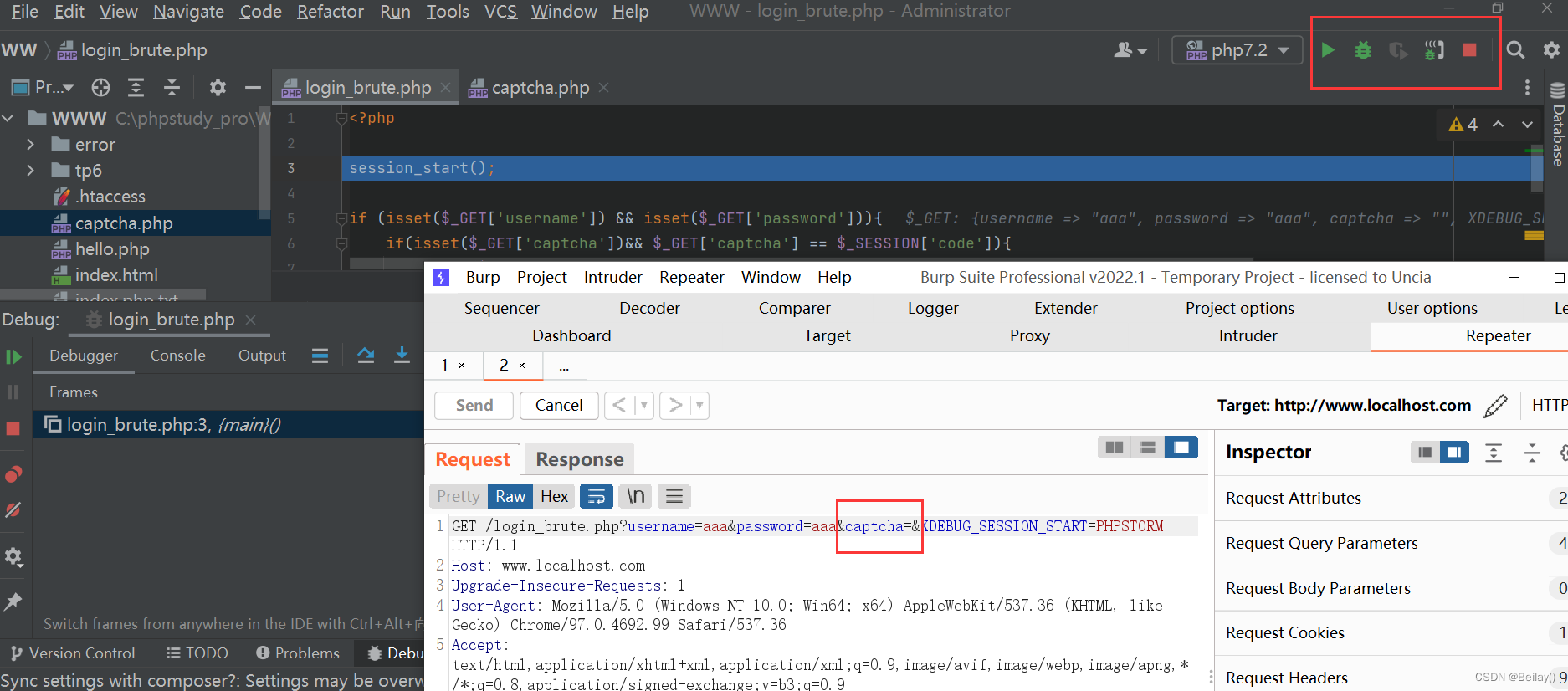
Task: Toggle line wrap icon in request editor
Action: pyautogui.click(x=597, y=497)
